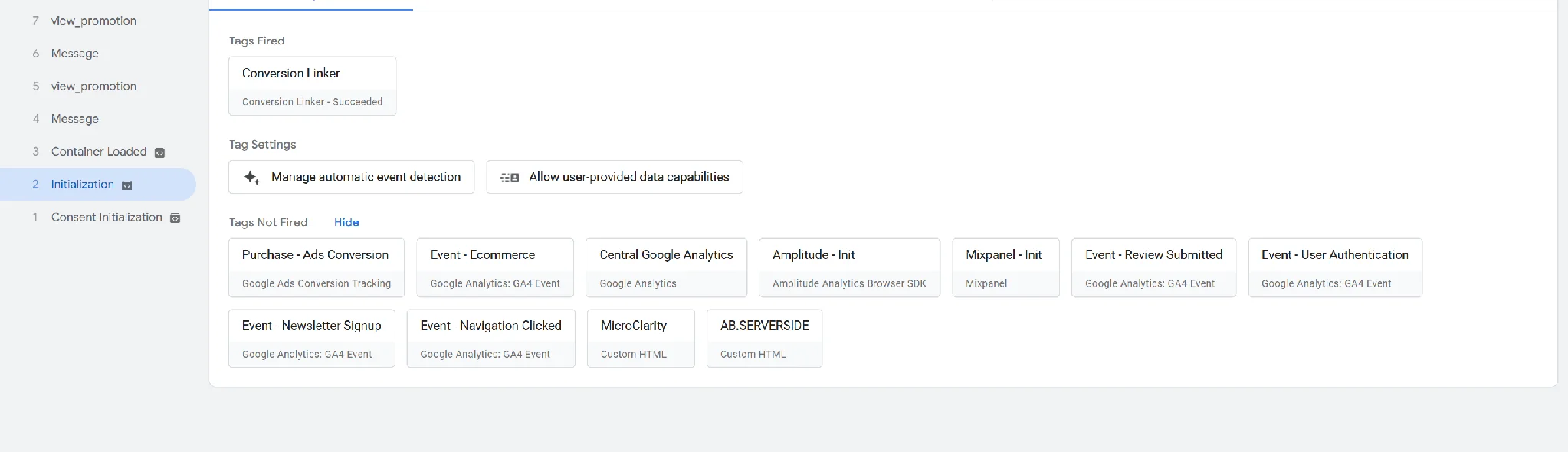Screen dimensions: 1568x452
Task: Open the Purchase - Ads Conversion tag card
Action: point(317,267)
